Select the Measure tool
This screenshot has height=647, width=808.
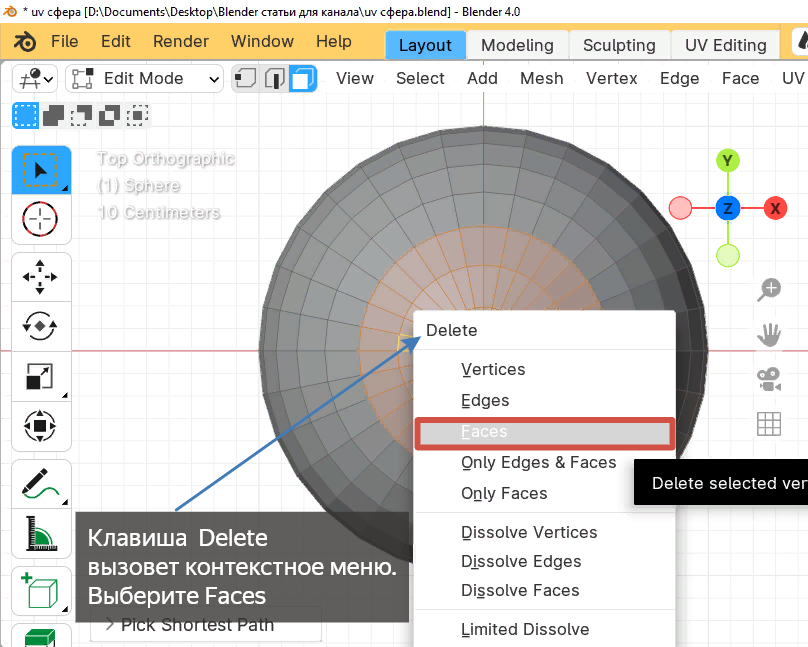click(40, 534)
